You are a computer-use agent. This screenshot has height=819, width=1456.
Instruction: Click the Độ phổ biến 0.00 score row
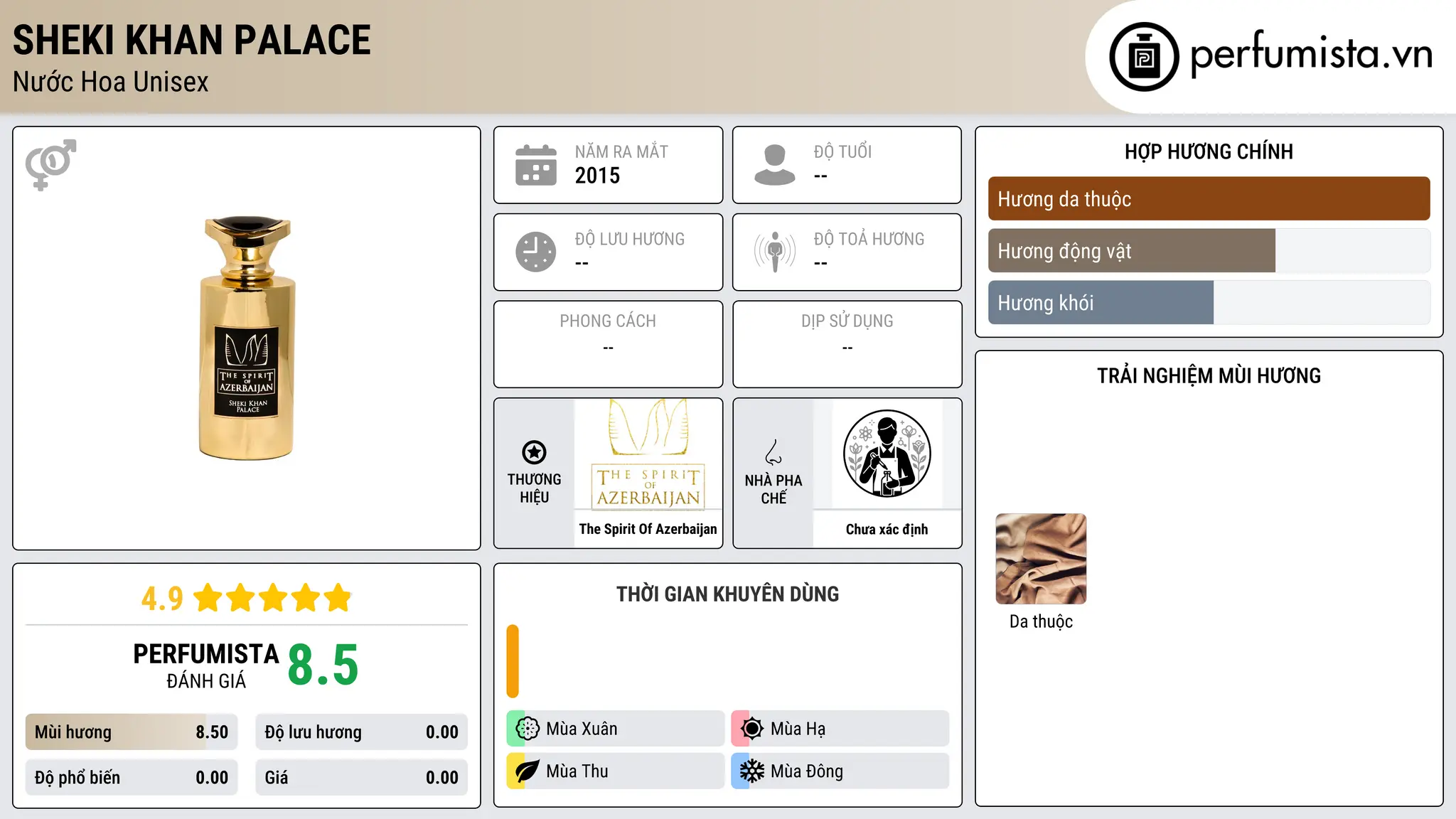pos(132,778)
